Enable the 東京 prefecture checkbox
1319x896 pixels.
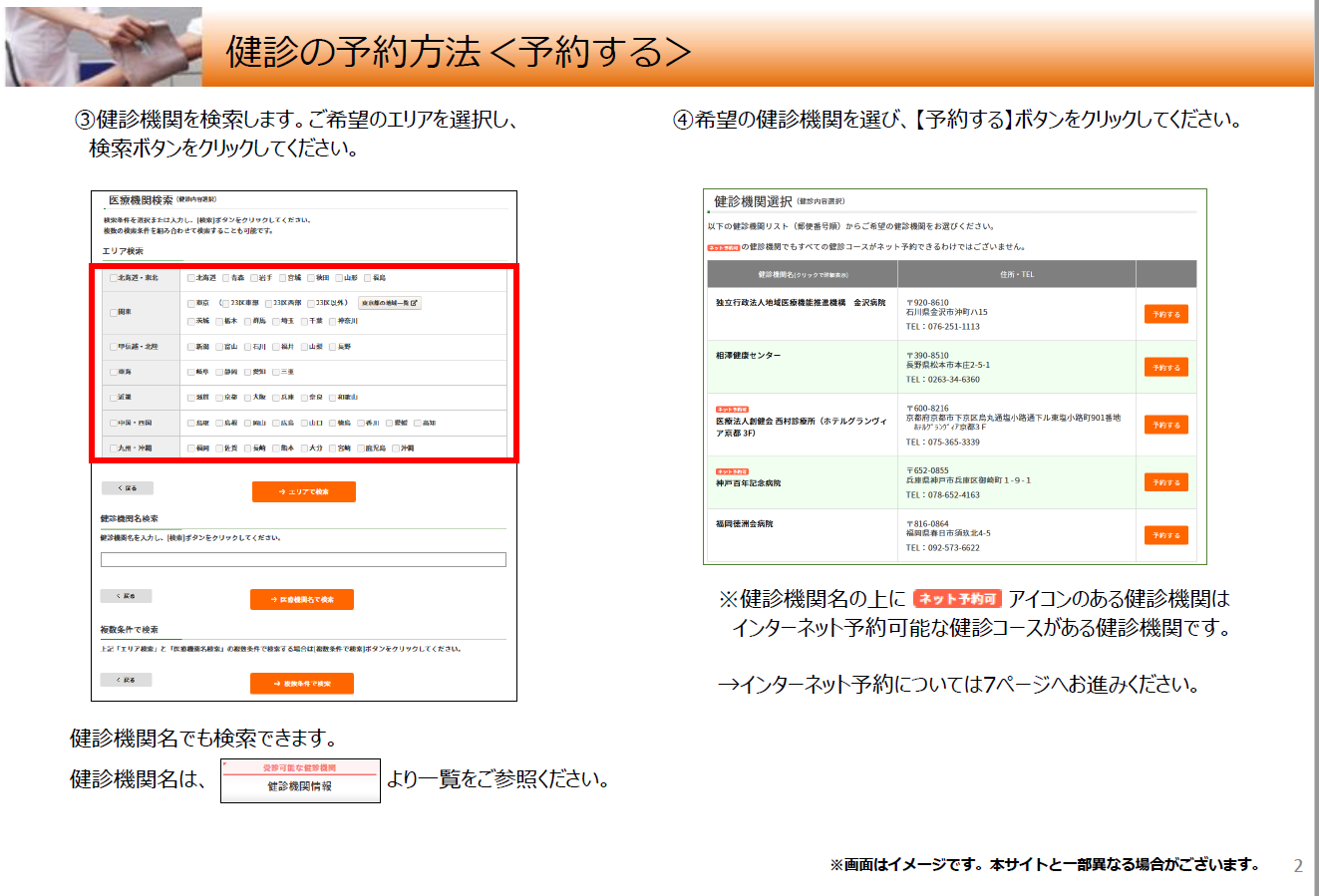191,303
